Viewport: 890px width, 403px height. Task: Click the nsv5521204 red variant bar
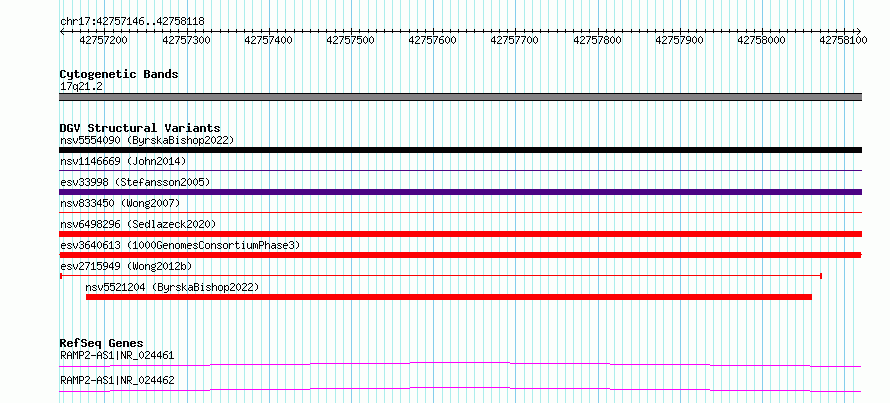449,297
